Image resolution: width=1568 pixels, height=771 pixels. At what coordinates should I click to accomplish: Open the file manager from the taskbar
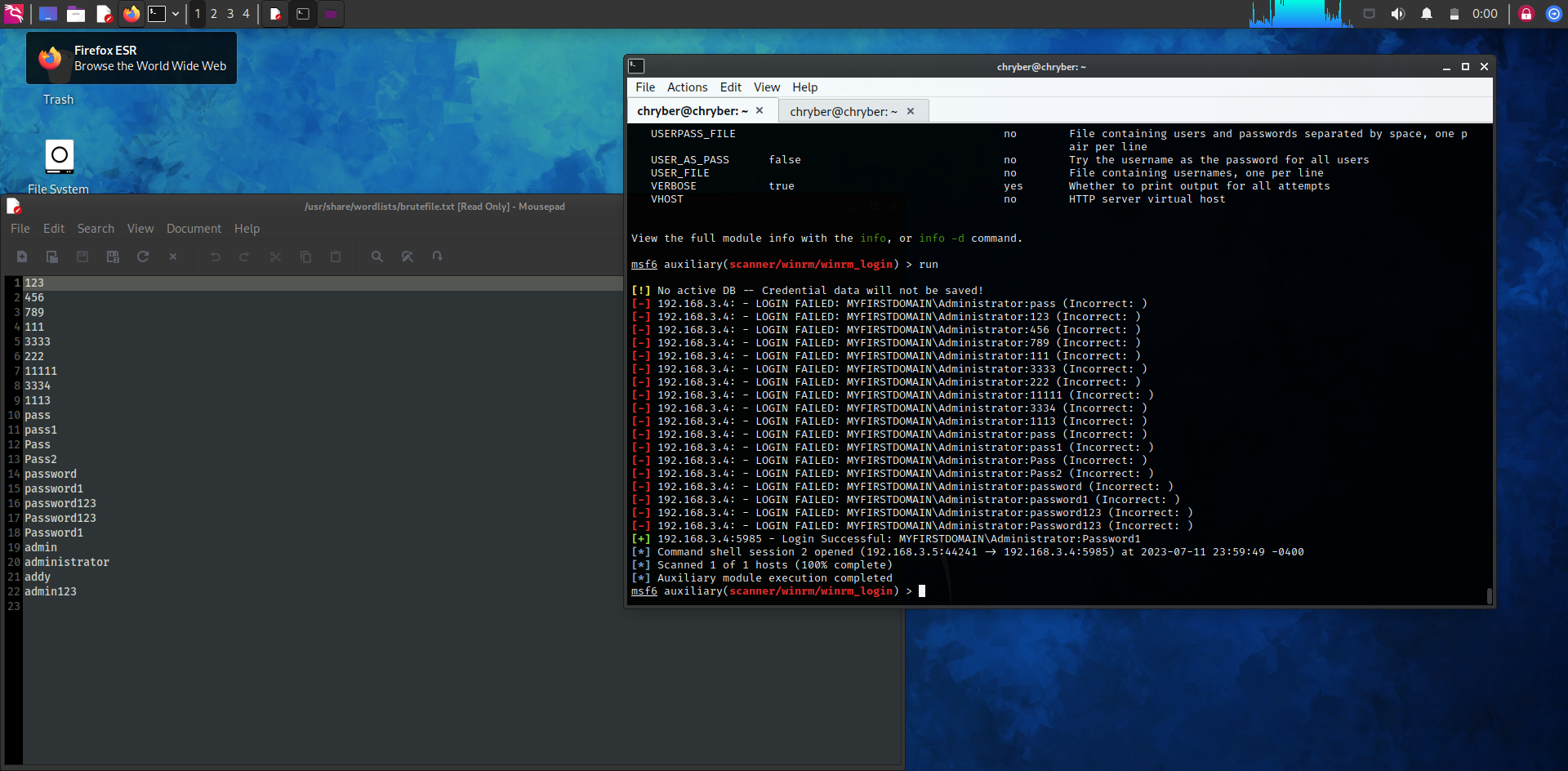tap(76, 14)
